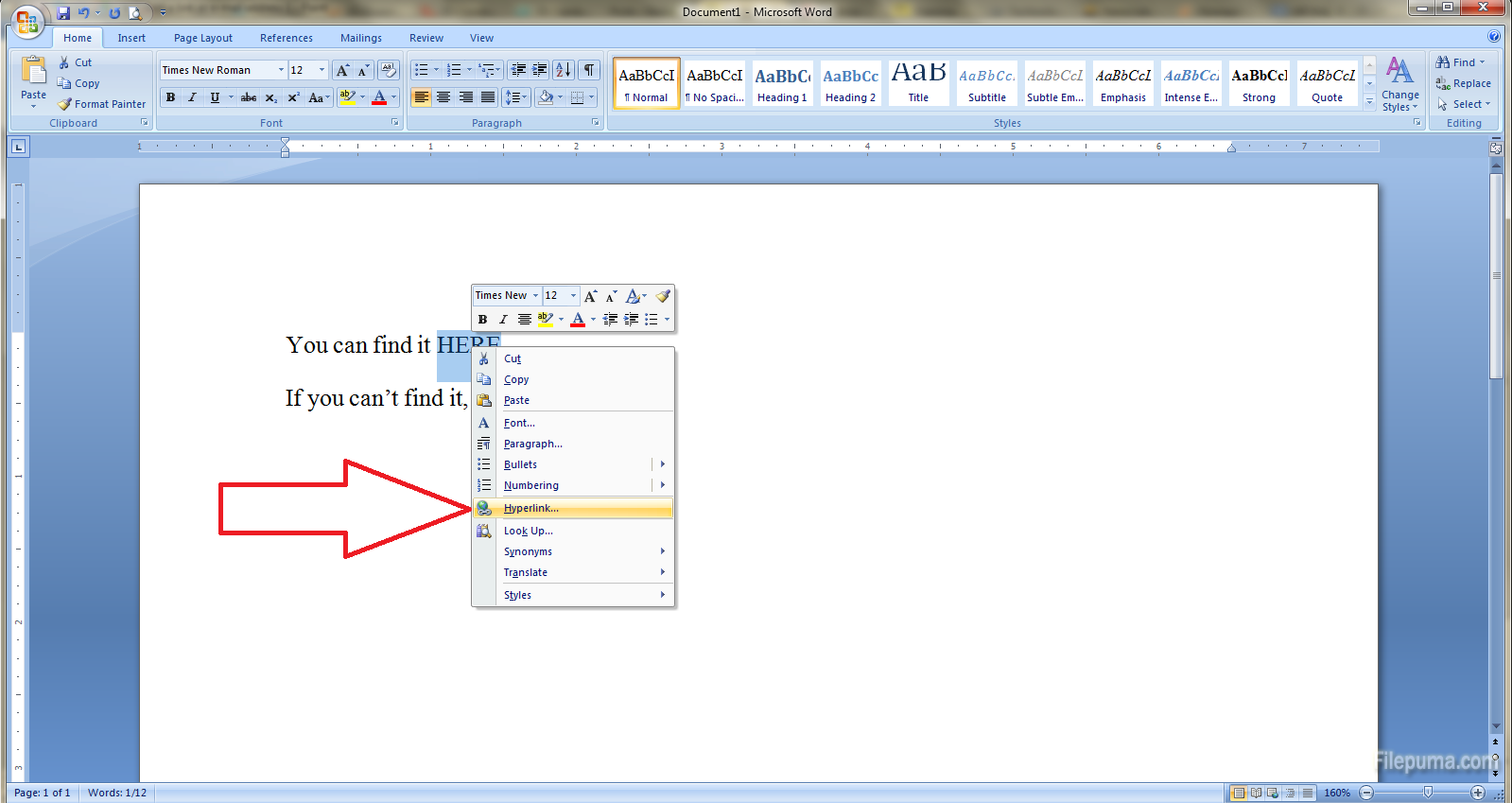1512x803 pixels.
Task: Toggle Italic in the ribbon Font group
Action: 192,97
